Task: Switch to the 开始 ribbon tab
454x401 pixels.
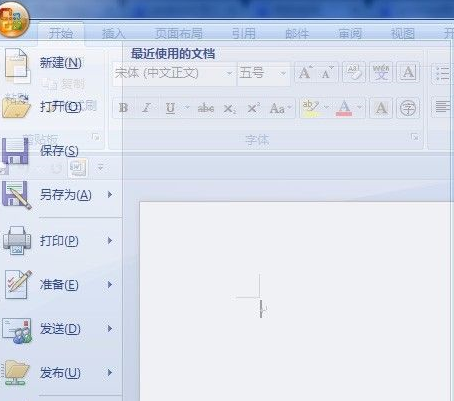Action: 61,34
